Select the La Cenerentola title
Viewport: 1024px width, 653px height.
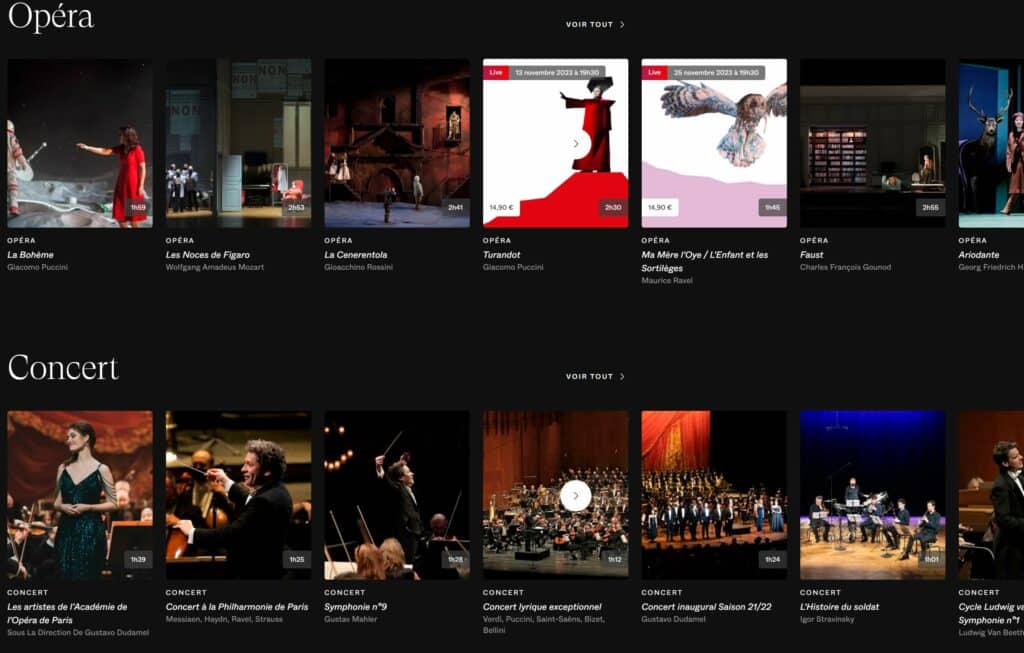(356, 255)
